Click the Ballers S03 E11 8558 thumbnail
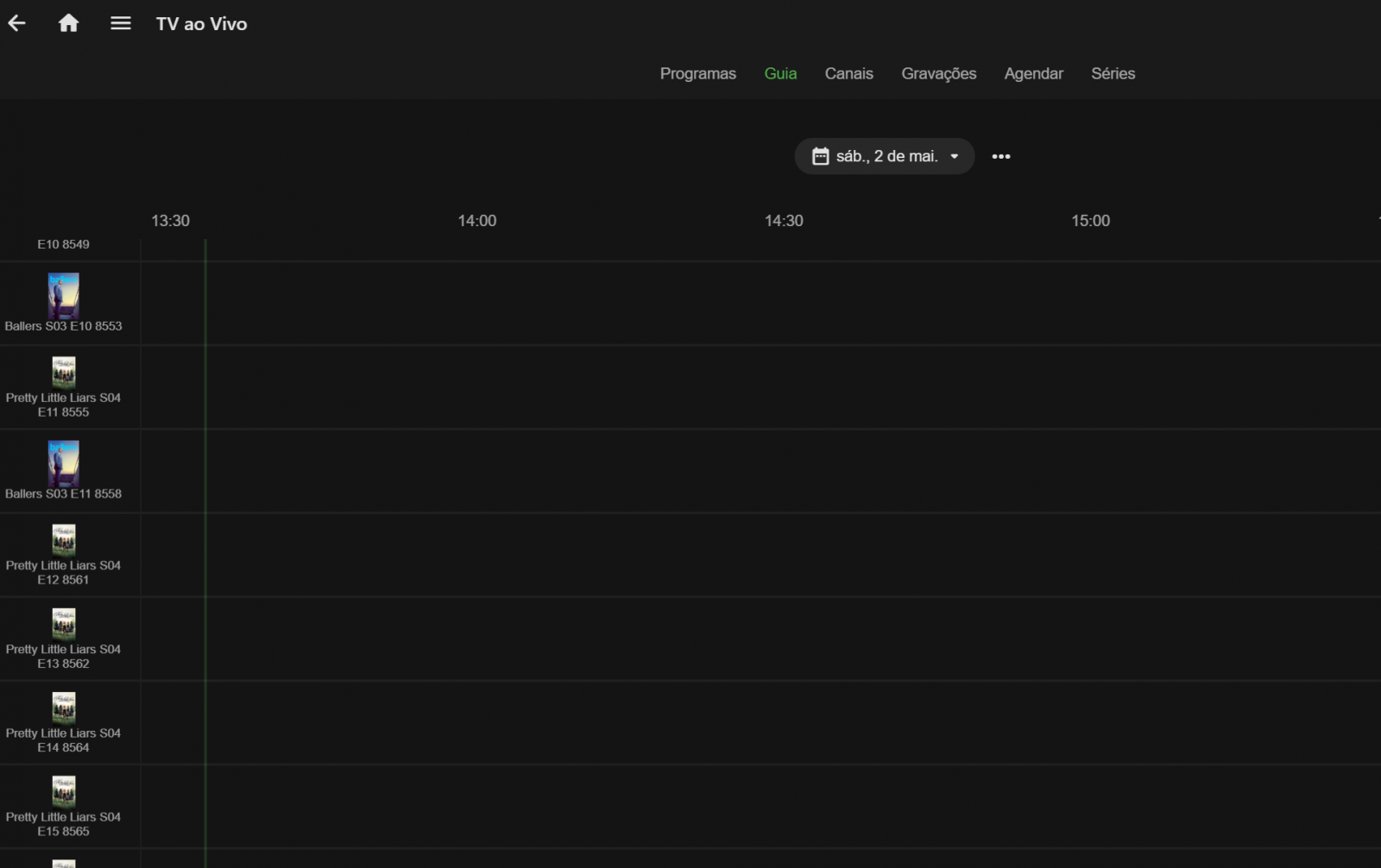 63,463
